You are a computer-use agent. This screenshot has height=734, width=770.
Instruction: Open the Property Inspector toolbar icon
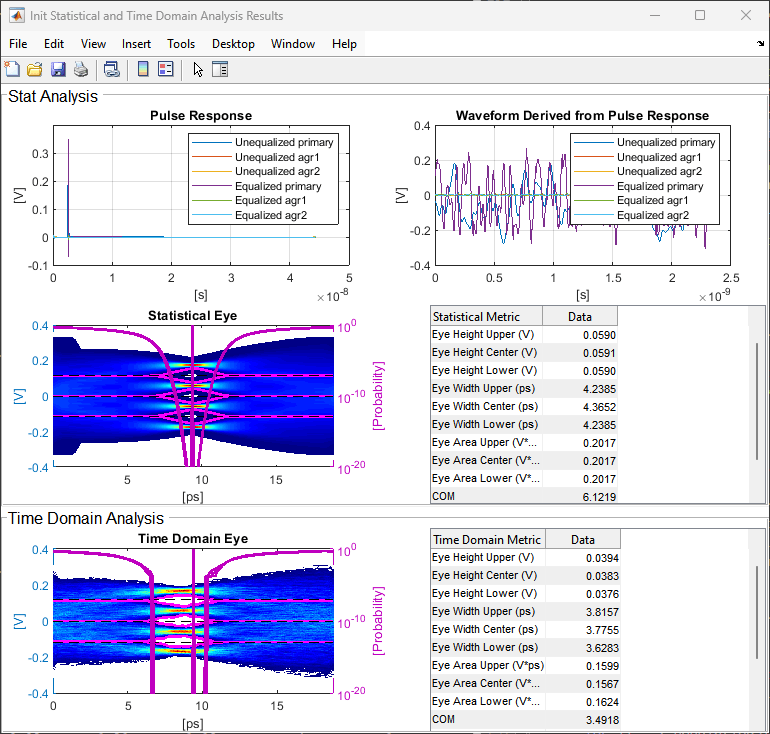[220, 69]
